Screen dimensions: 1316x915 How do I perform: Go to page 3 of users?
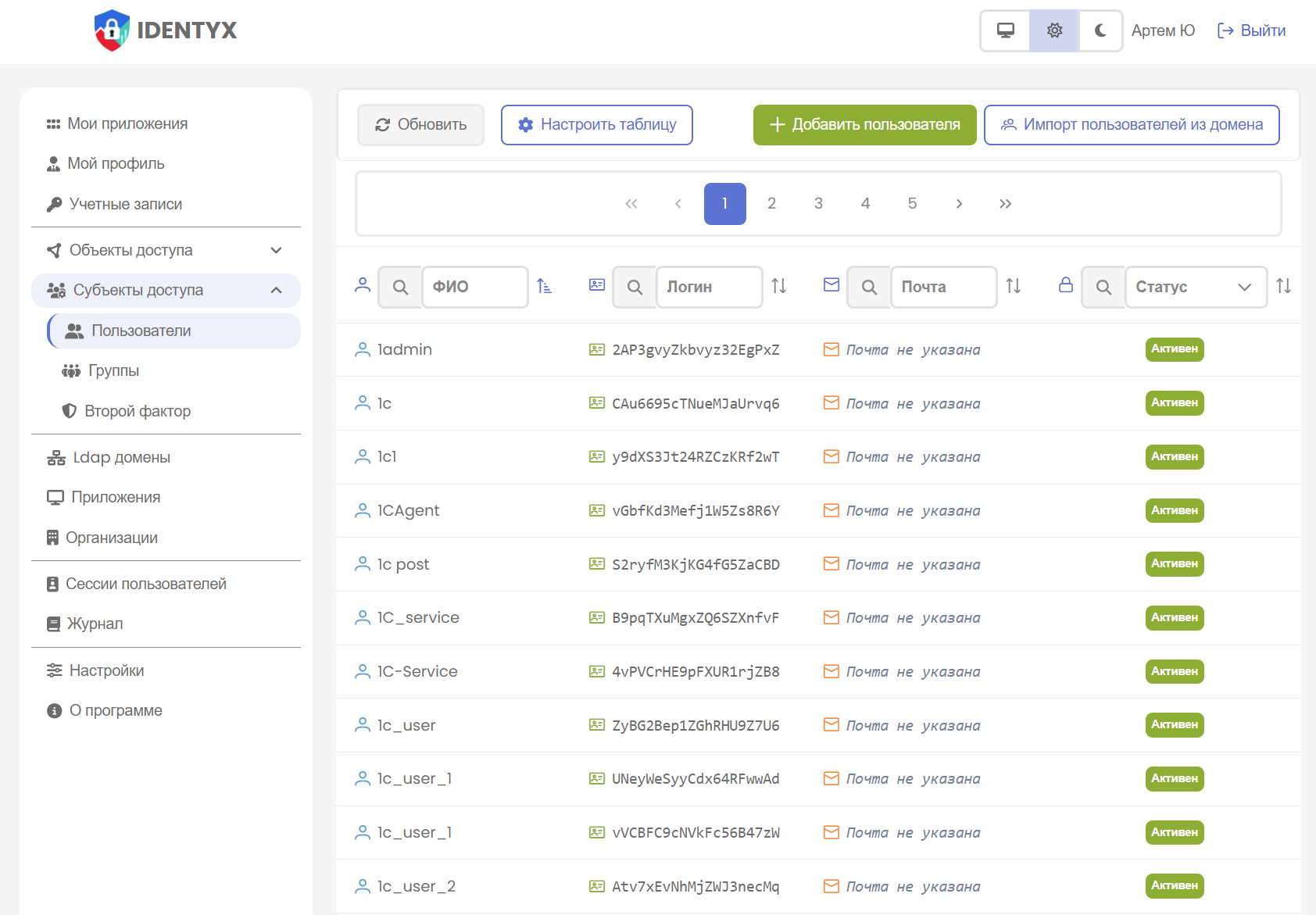point(818,204)
